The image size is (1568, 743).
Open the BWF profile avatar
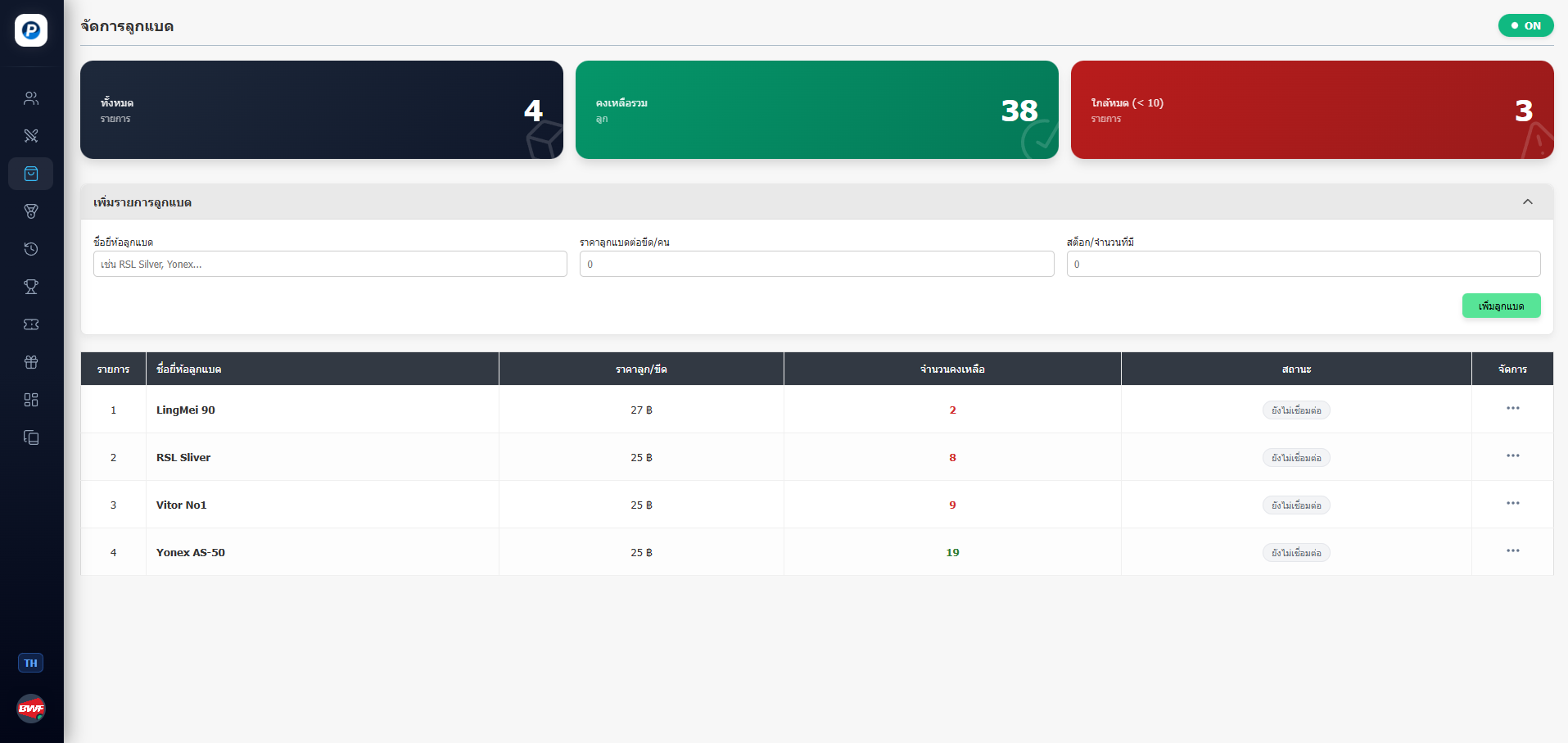tap(31, 709)
